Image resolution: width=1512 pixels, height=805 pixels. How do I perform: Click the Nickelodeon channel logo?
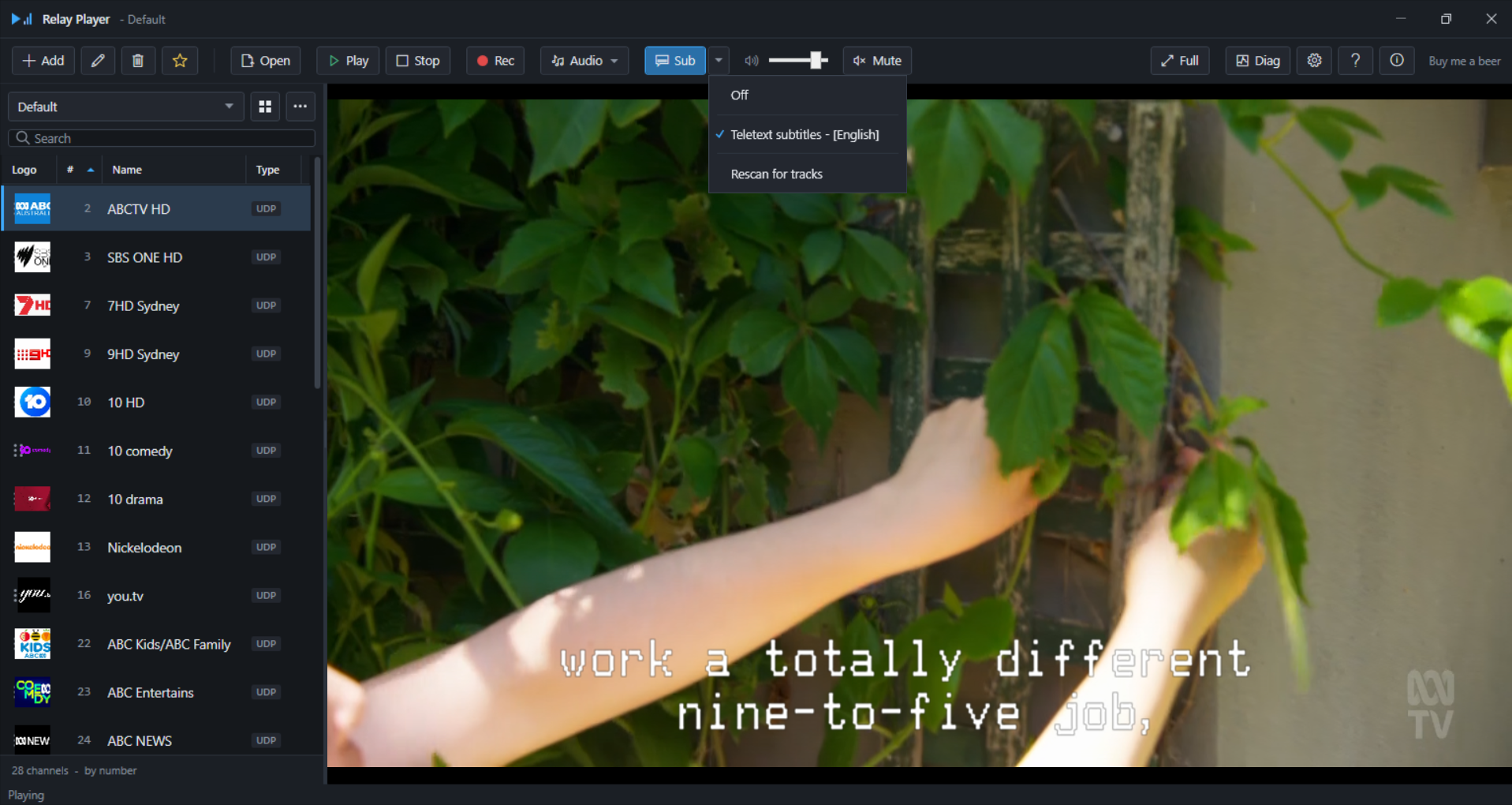pyautogui.click(x=32, y=547)
